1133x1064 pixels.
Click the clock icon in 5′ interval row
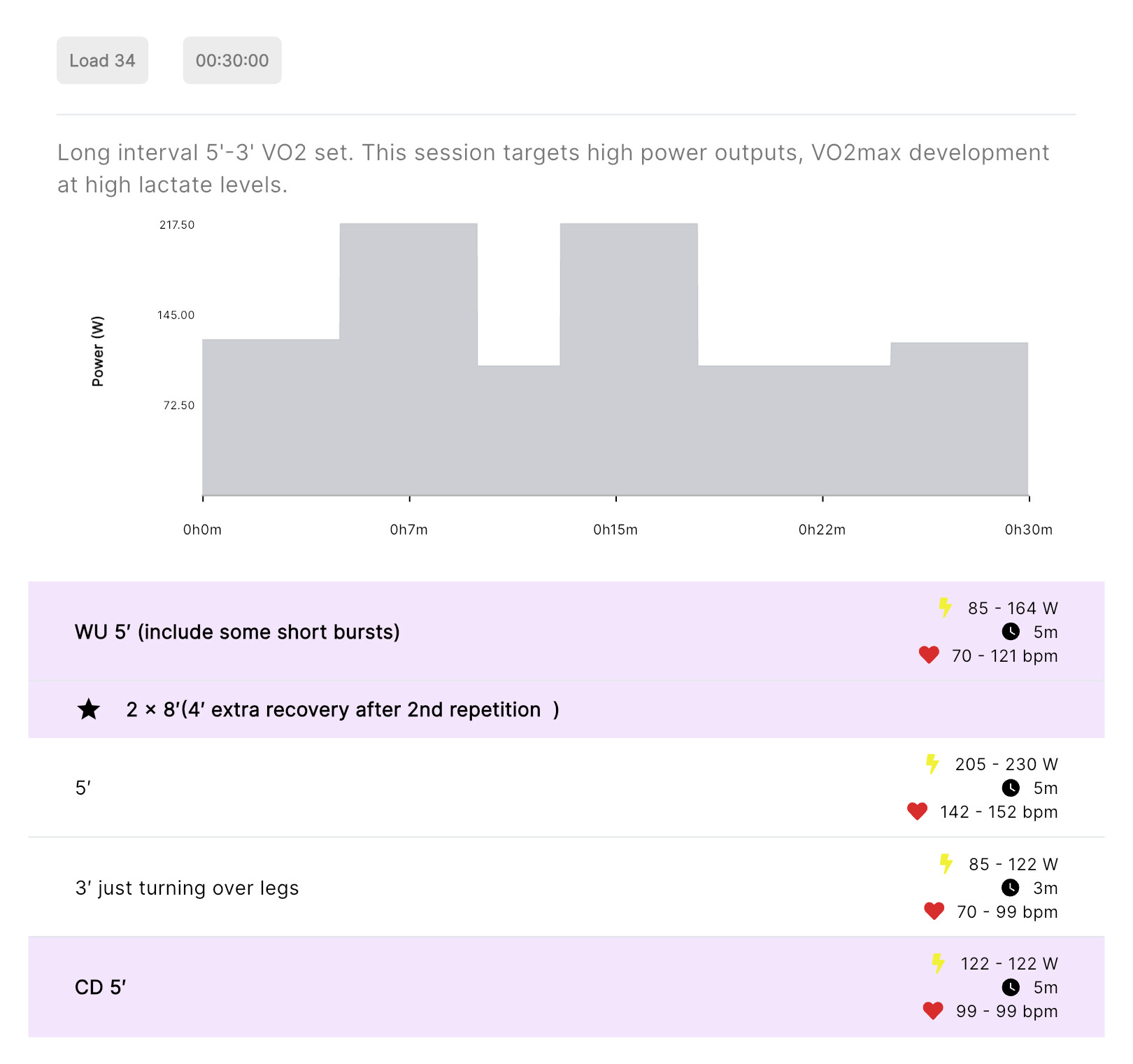tap(1011, 788)
